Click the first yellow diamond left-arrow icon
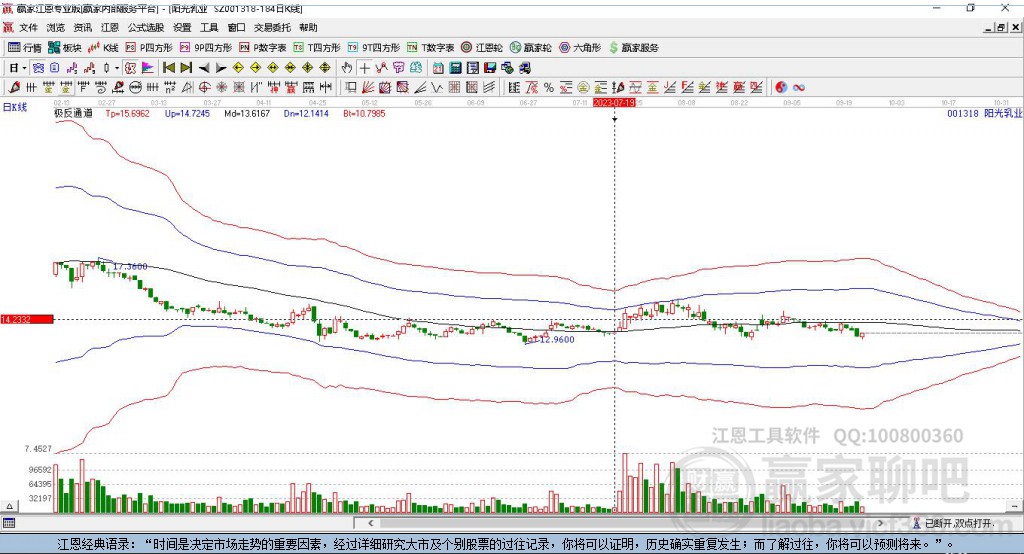The image size is (1024, 554). (x=238, y=68)
